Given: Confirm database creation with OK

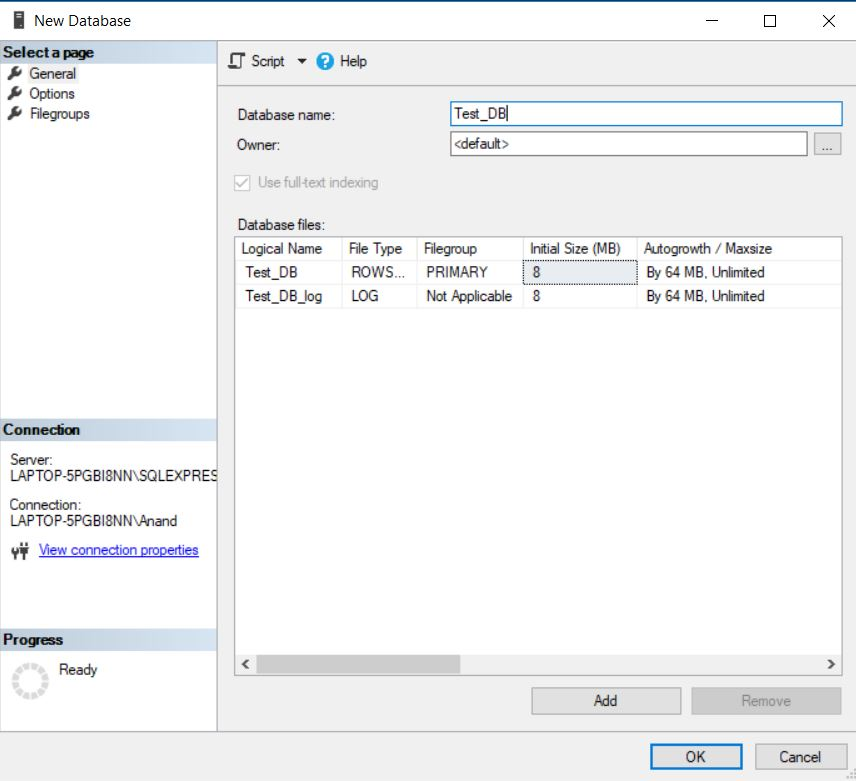Looking at the screenshot, I should 695,757.
